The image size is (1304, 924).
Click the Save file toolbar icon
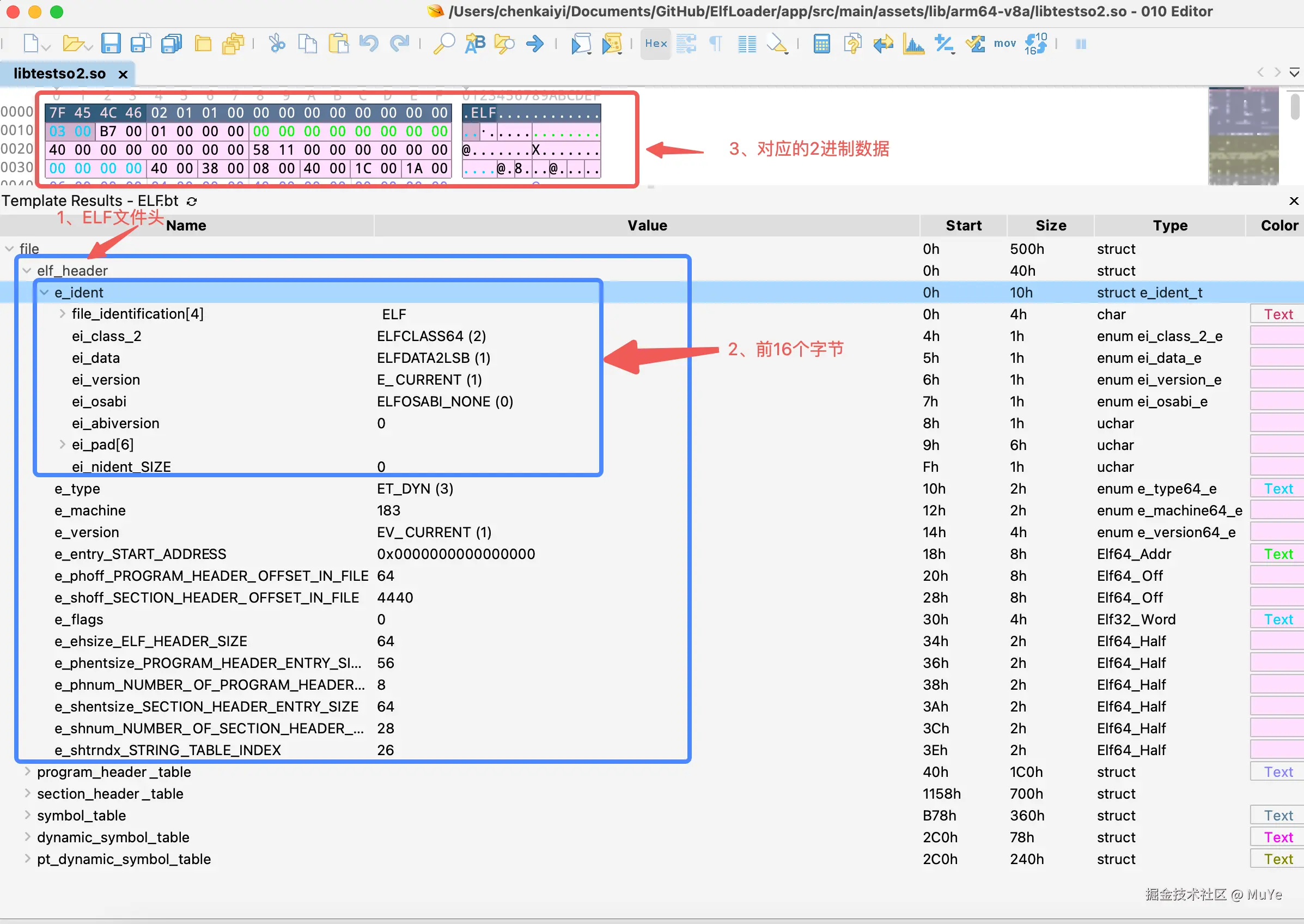(111, 44)
